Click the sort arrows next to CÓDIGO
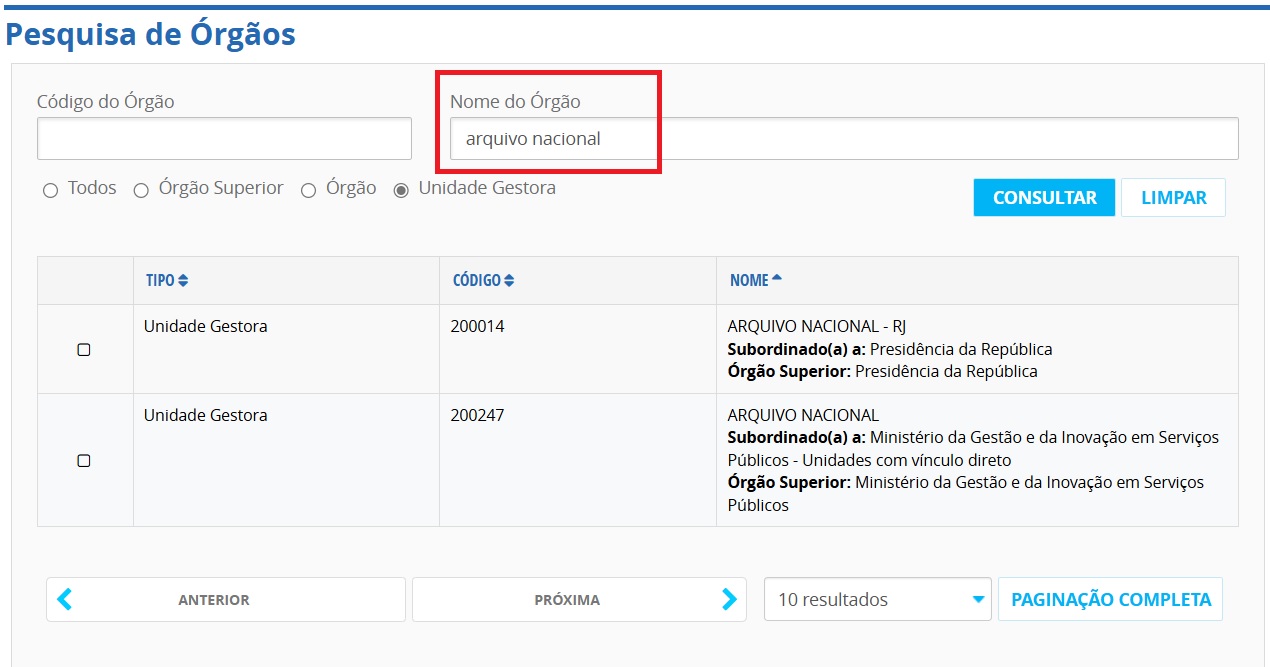 pos(509,281)
